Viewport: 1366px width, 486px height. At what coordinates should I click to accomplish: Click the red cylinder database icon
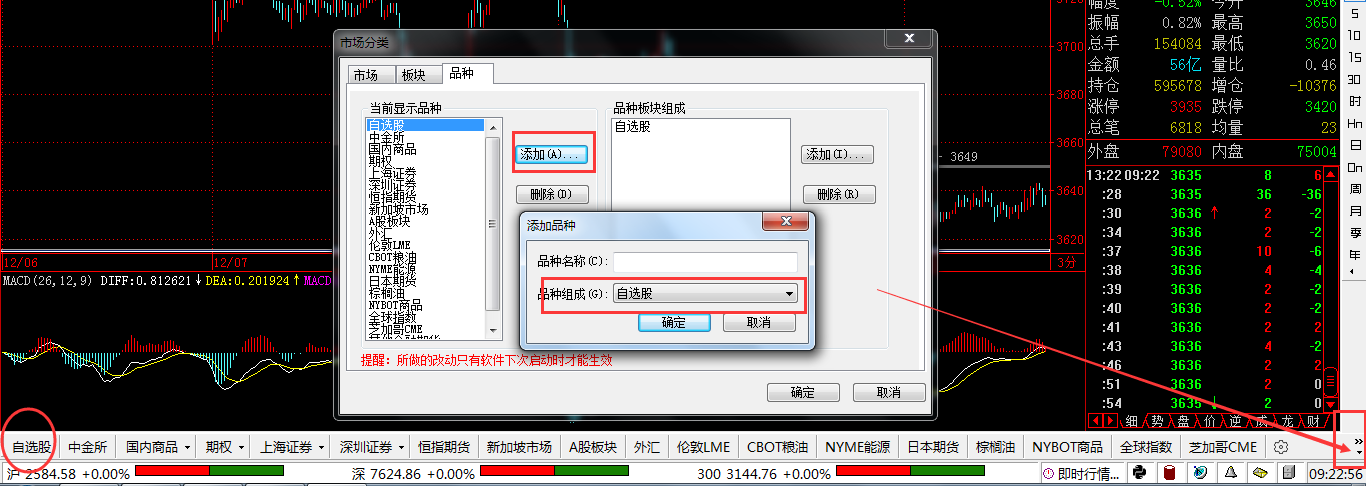[x=1170, y=472]
